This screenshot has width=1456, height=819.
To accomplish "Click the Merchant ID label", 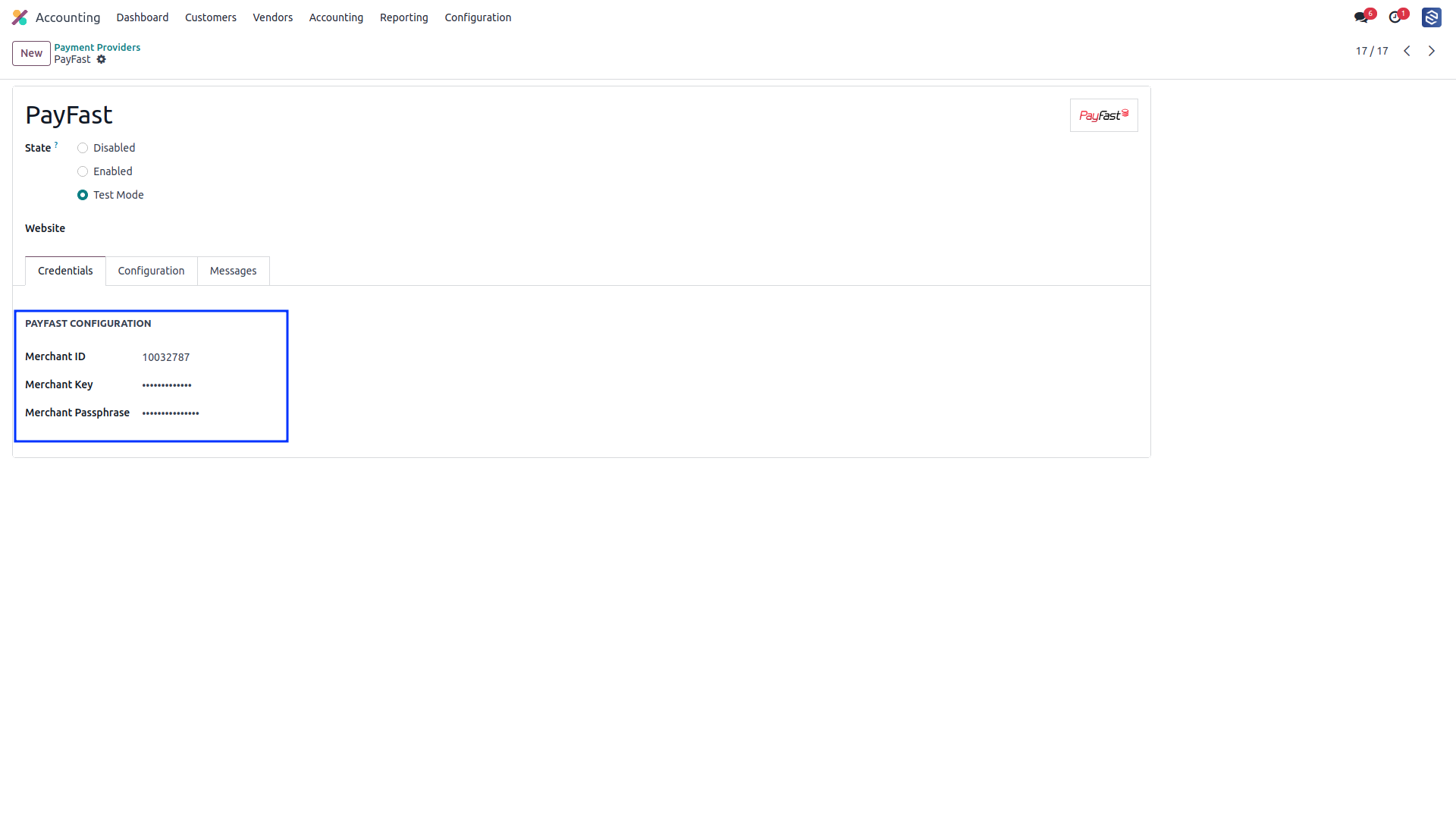I will (55, 356).
